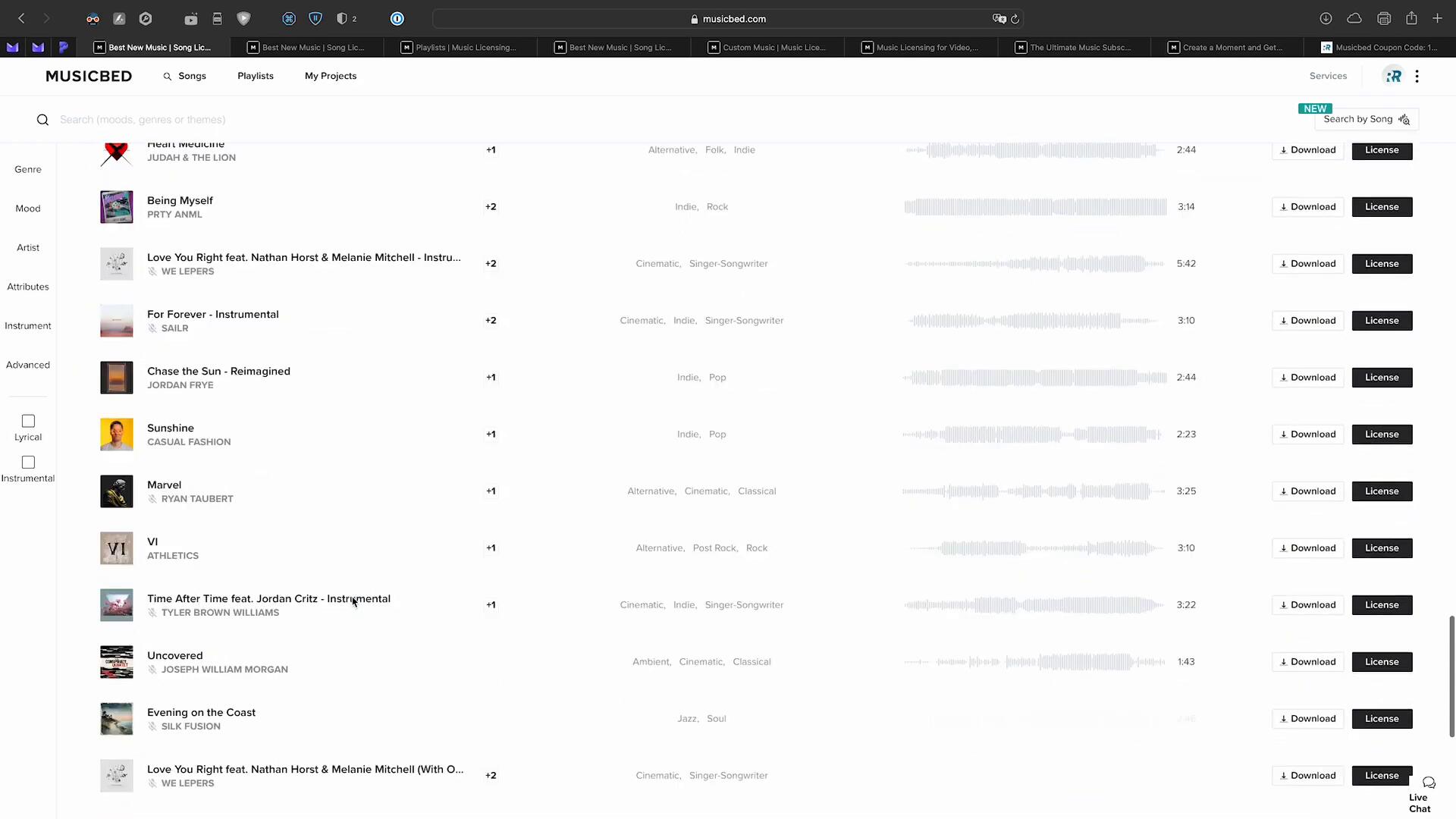The image size is (1456, 819).
Task: Click the browser downloads icon
Action: (x=1326, y=18)
